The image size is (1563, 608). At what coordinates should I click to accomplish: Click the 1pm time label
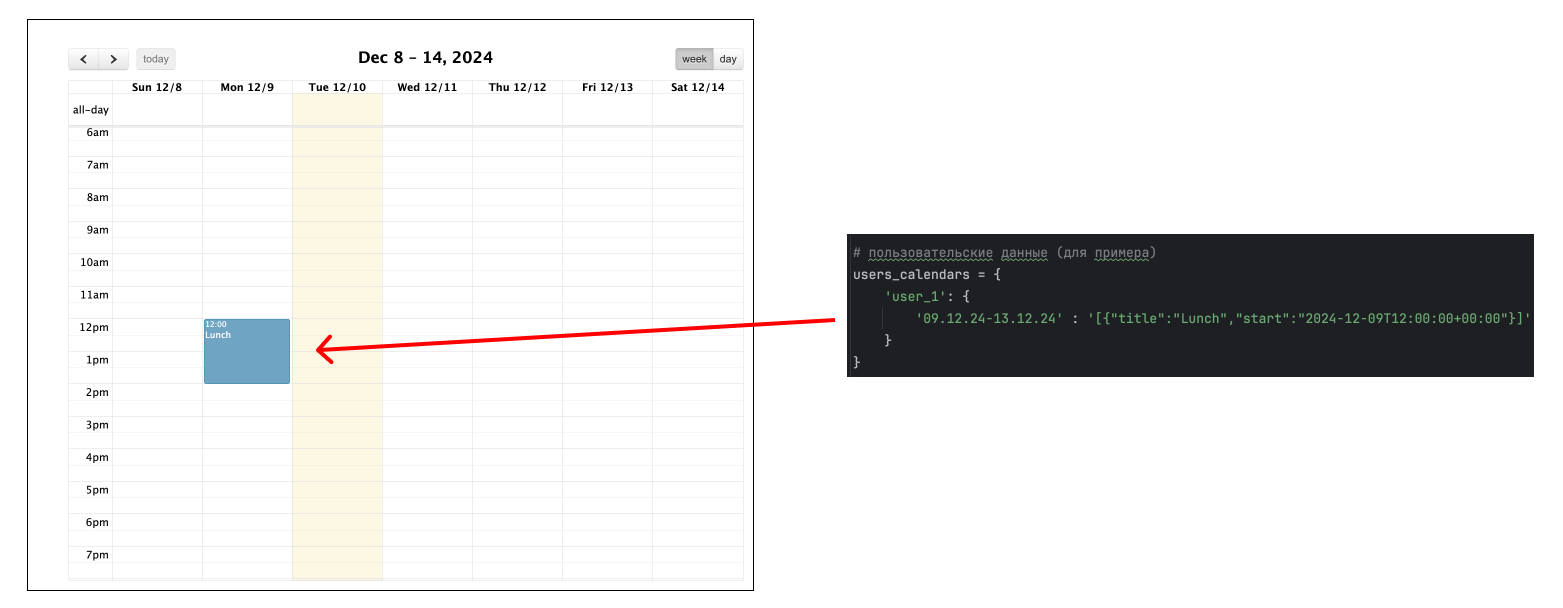pos(97,360)
